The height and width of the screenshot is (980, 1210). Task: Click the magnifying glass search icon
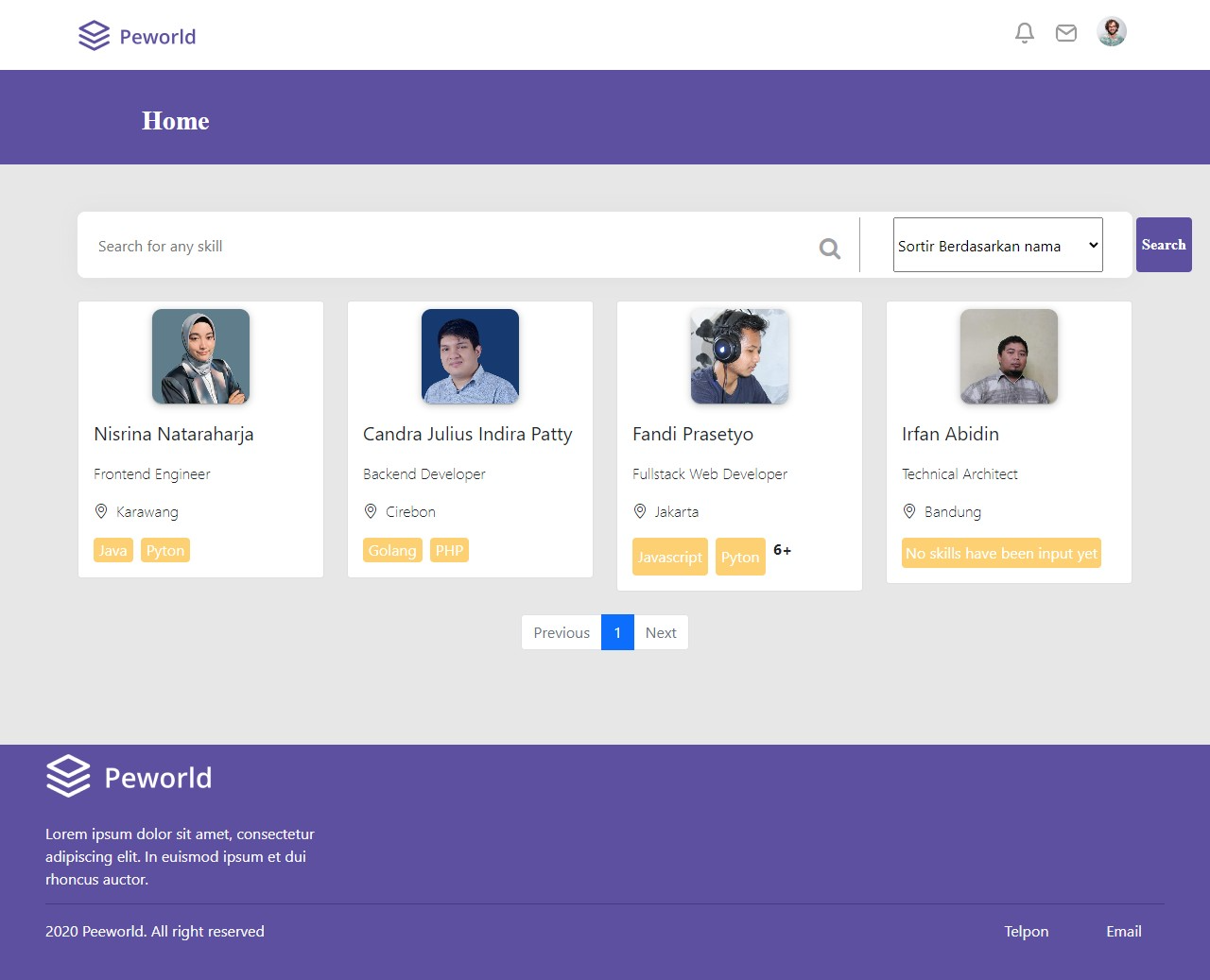pos(829,248)
